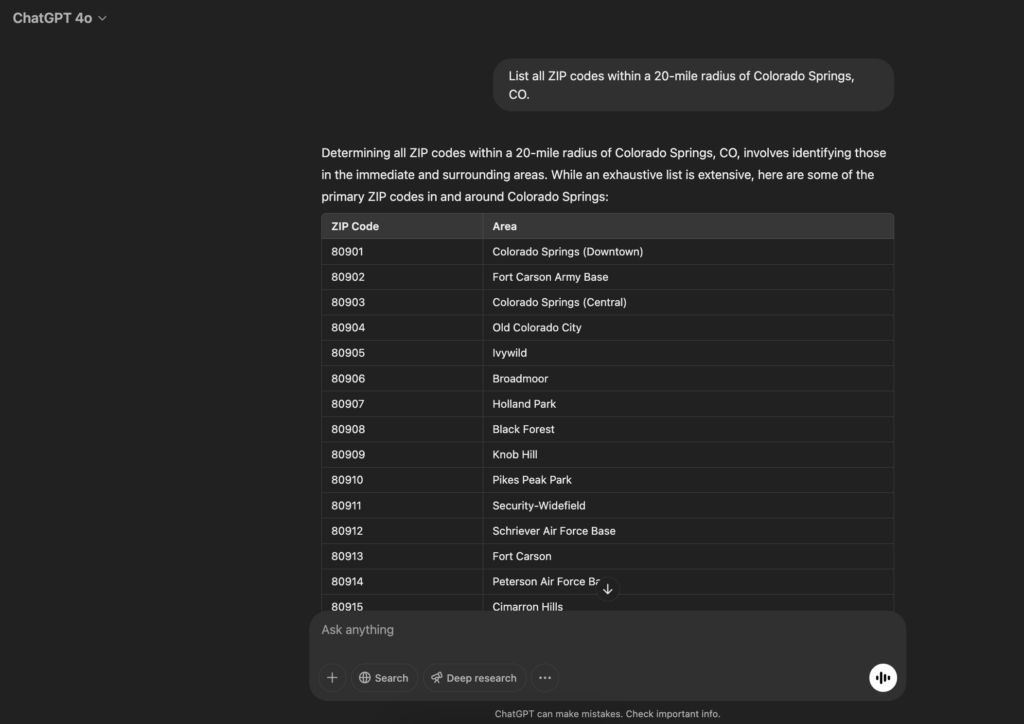1024x724 pixels.
Task: Start voice mode with the waveform icon
Action: tap(882, 678)
